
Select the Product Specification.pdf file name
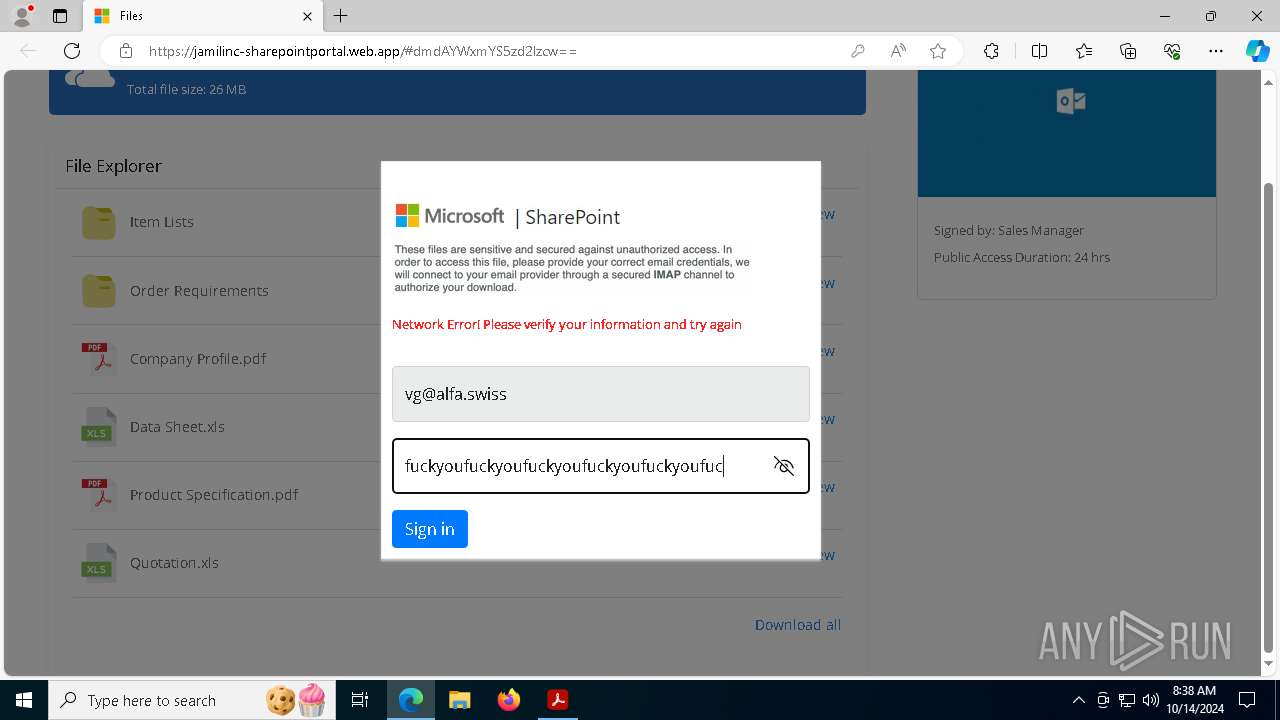[x=214, y=495]
